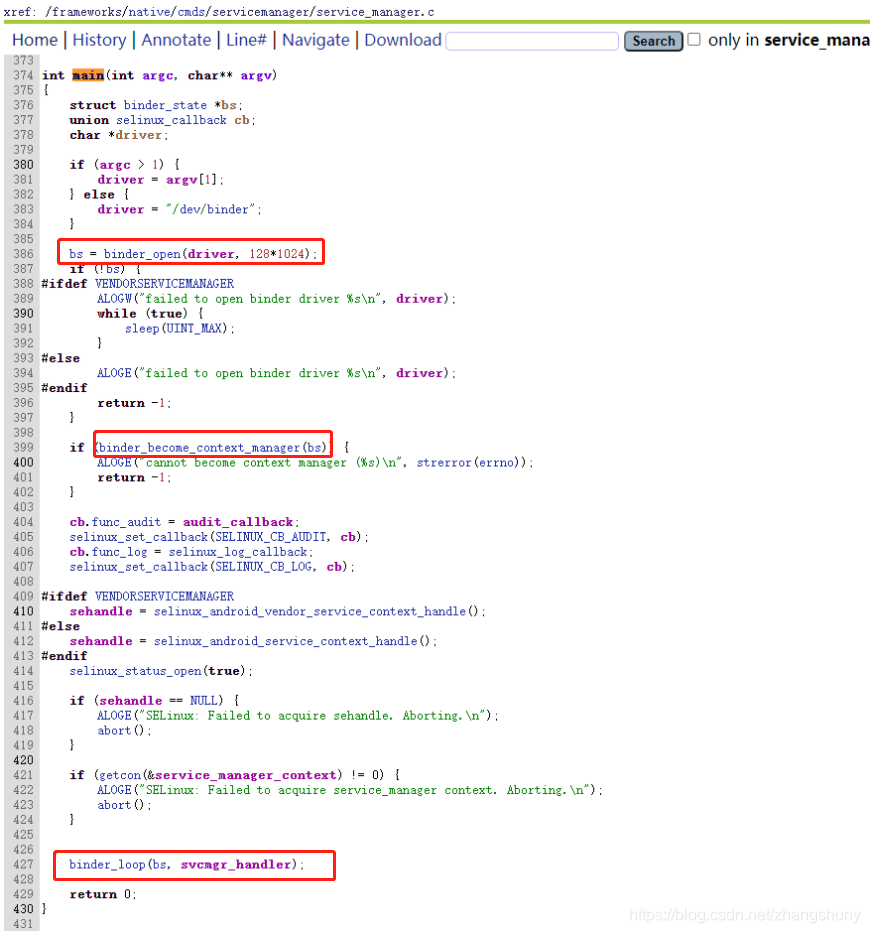This screenshot has width=870, height=933.
Task: Jump to line number 374
Action: pos(23,75)
